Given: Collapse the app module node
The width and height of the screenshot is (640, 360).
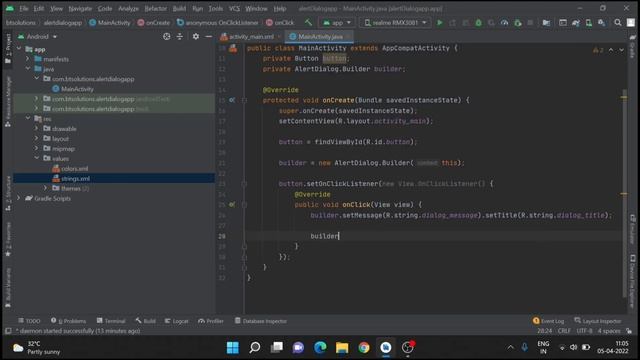Looking at the screenshot, I should [x=19, y=49].
